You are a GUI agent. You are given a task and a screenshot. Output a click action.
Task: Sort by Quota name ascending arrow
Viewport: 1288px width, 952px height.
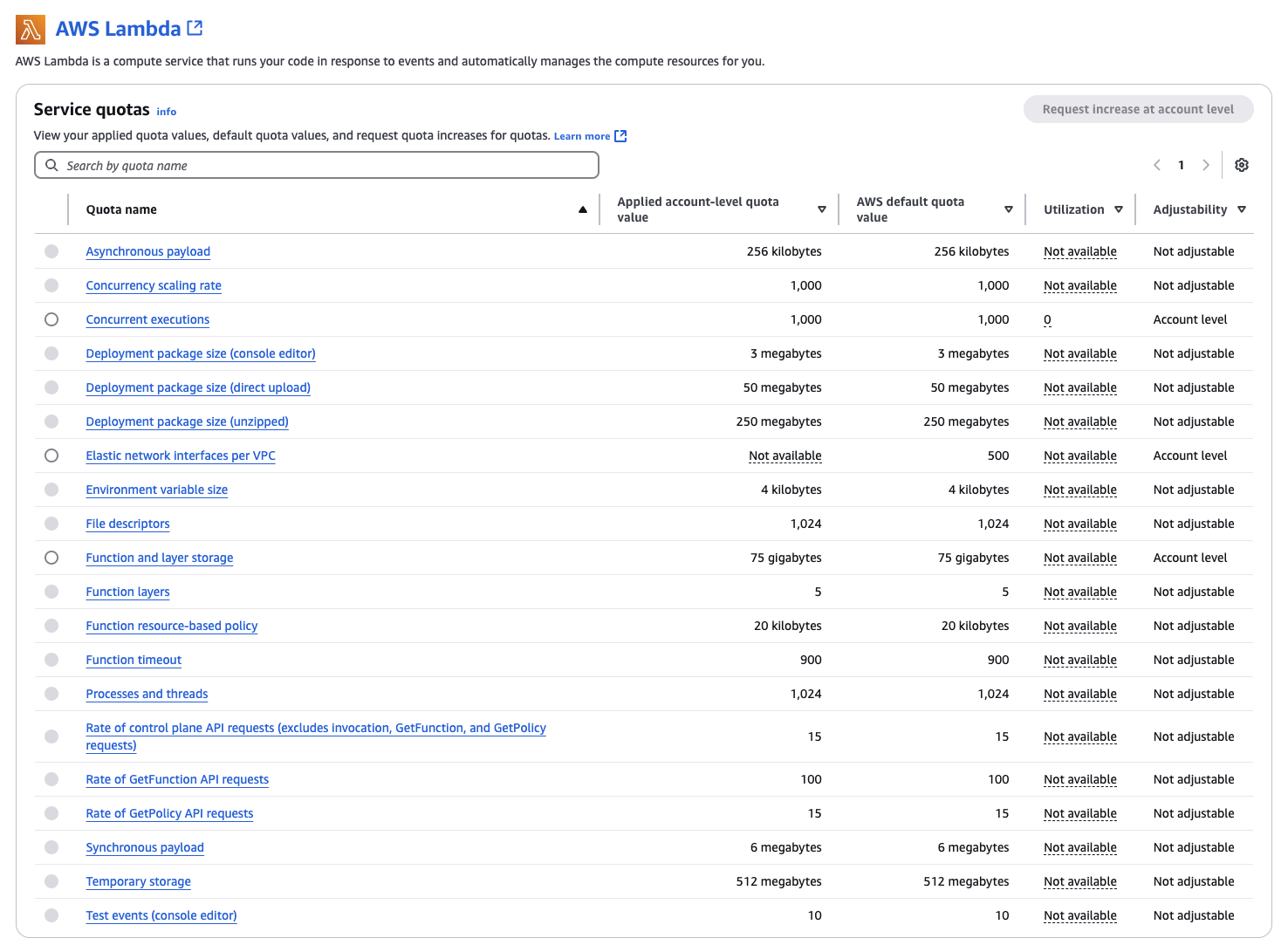click(583, 209)
